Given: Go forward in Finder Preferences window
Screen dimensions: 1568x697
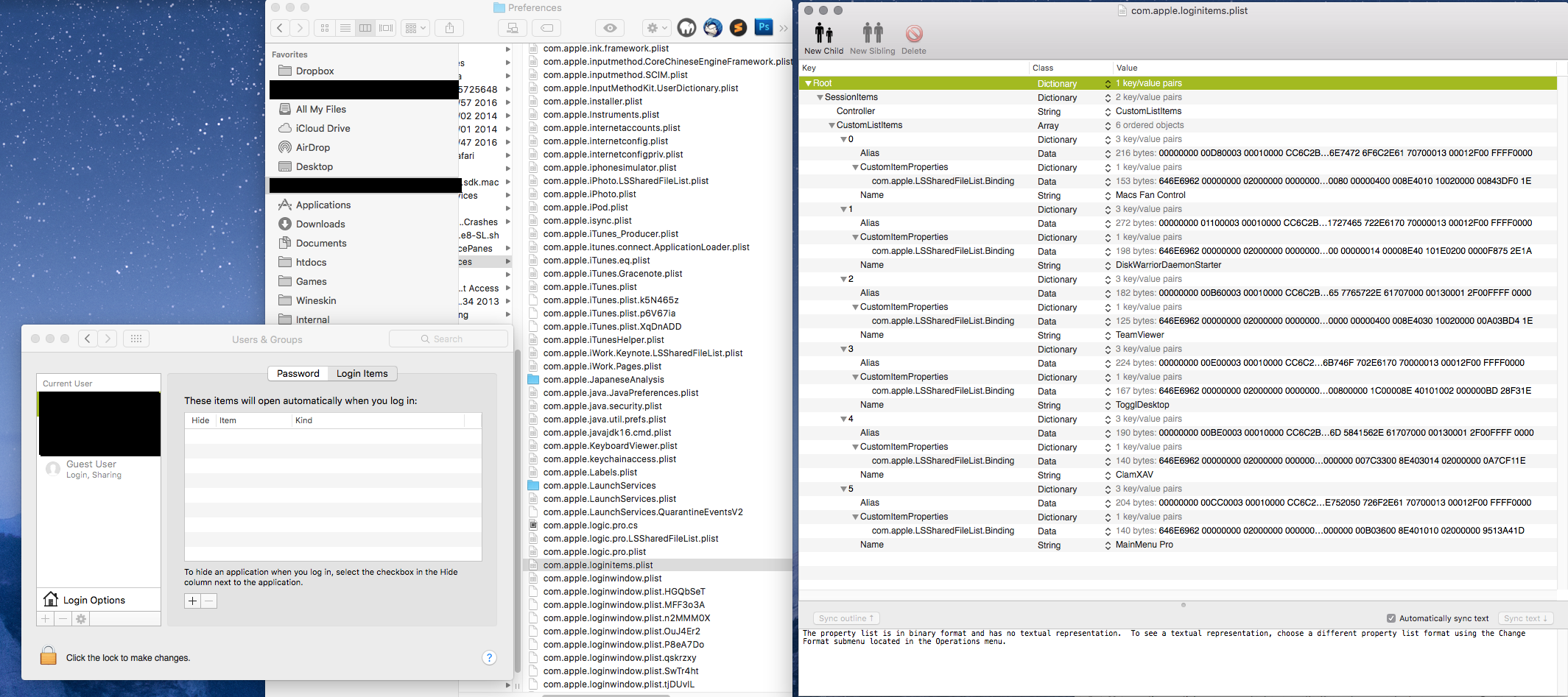Looking at the screenshot, I should coord(299,28).
